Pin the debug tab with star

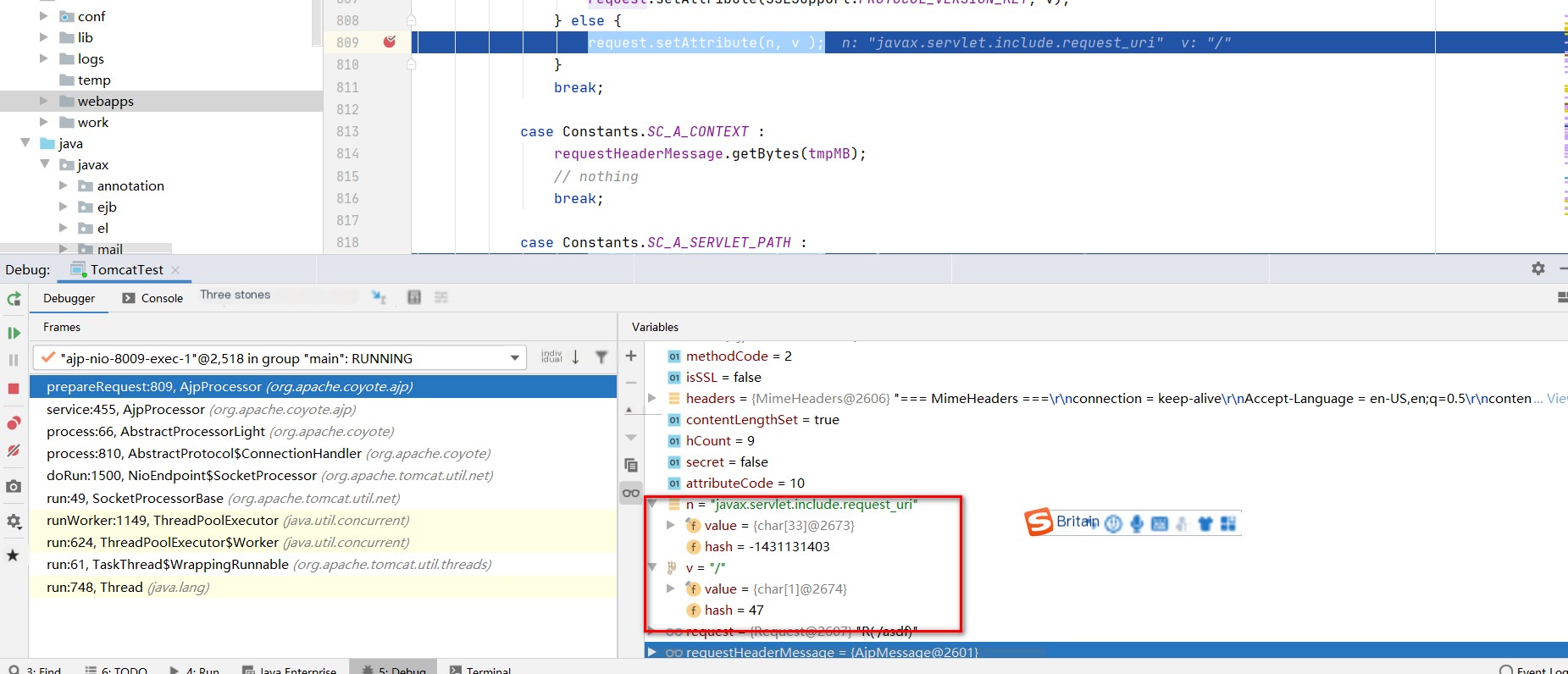(x=14, y=555)
